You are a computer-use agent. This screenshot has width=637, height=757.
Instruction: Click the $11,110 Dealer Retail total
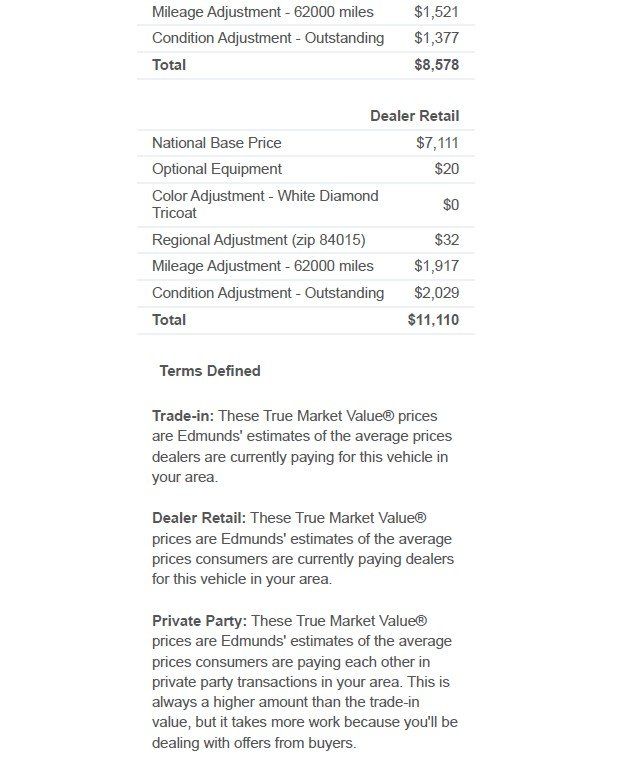tap(433, 320)
